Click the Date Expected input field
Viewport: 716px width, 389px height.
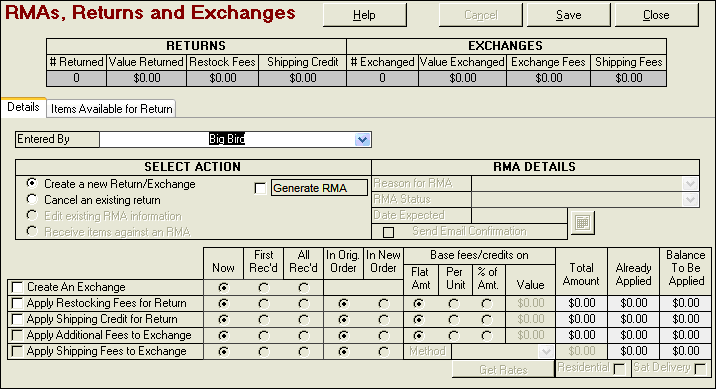519,216
